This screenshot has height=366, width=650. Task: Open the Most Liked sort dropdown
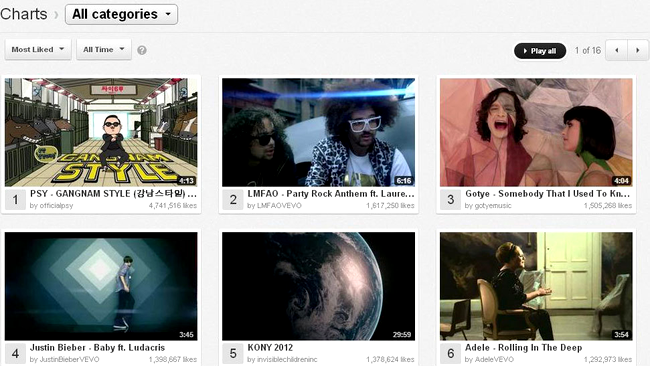tap(38, 49)
